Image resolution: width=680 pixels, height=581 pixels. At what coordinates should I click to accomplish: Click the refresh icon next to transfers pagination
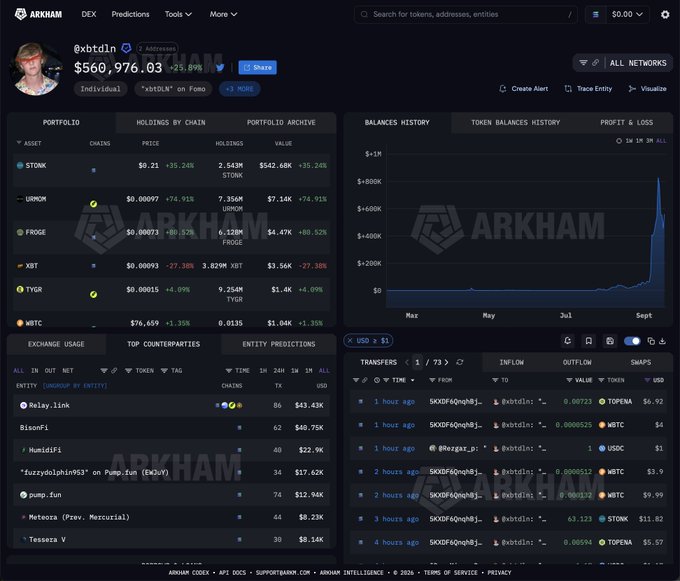click(x=460, y=362)
